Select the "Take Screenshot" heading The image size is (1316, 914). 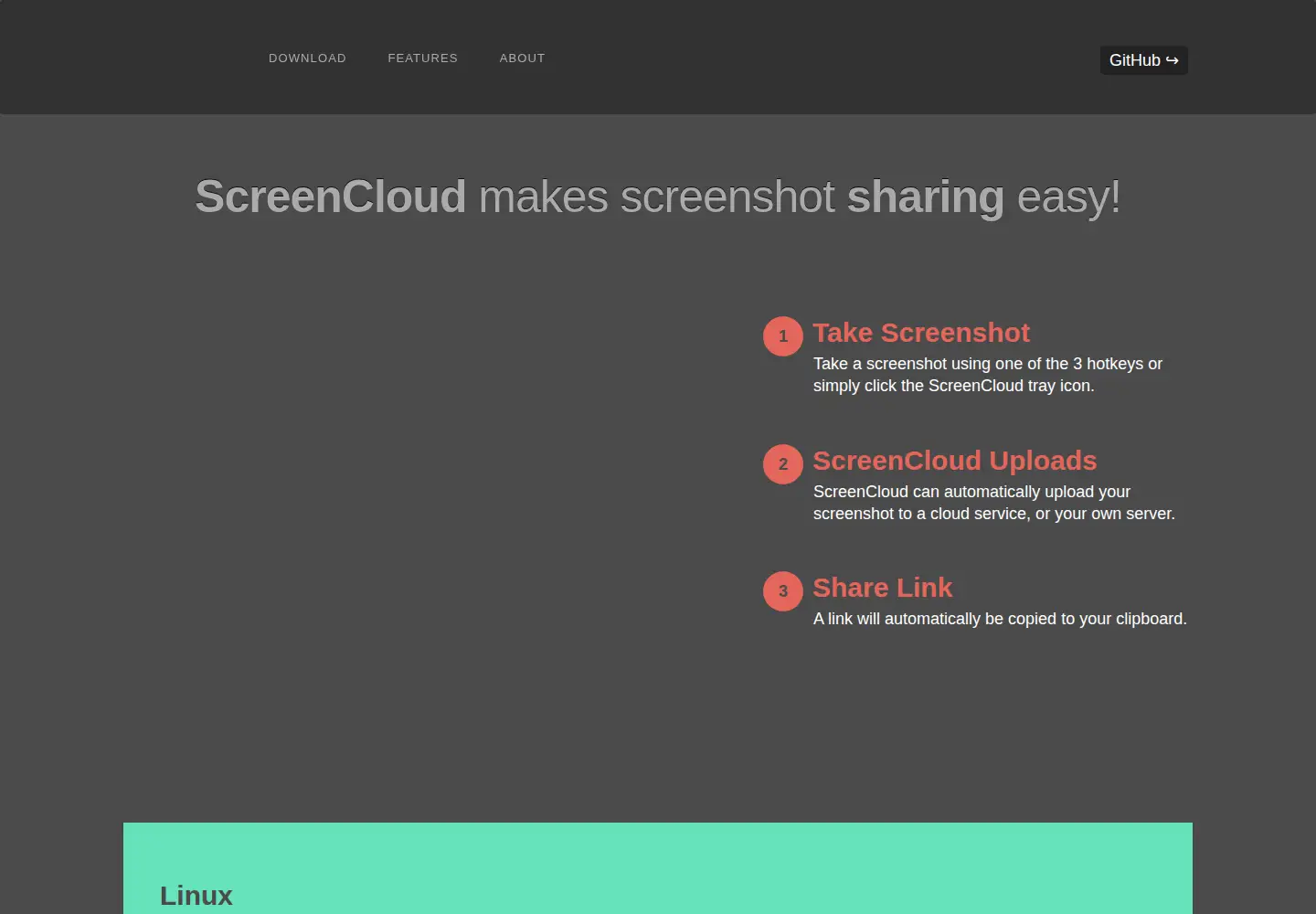point(921,333)
